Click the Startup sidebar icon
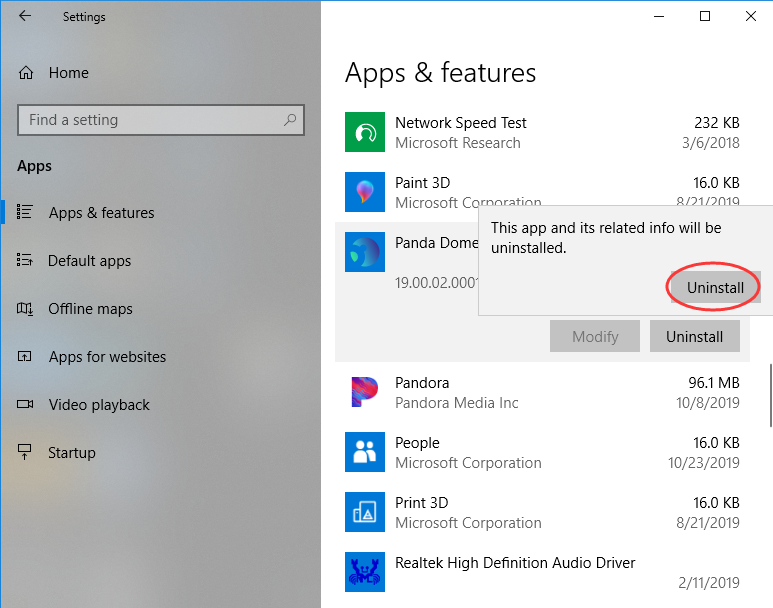 pyautogui.click(x=25, y=452)
